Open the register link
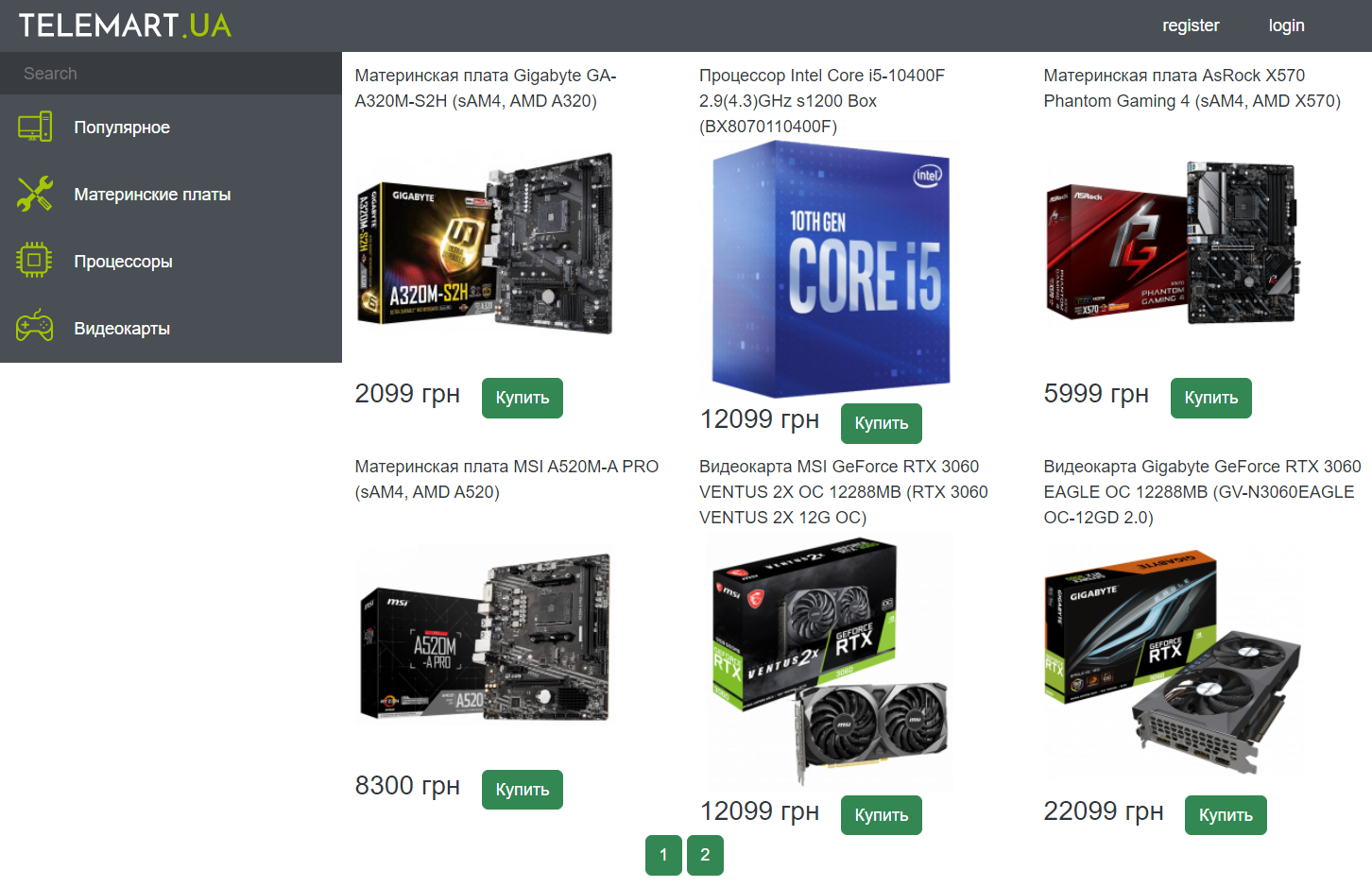Viewport: 1372px width, 887px height. (x=1191, y=26)
